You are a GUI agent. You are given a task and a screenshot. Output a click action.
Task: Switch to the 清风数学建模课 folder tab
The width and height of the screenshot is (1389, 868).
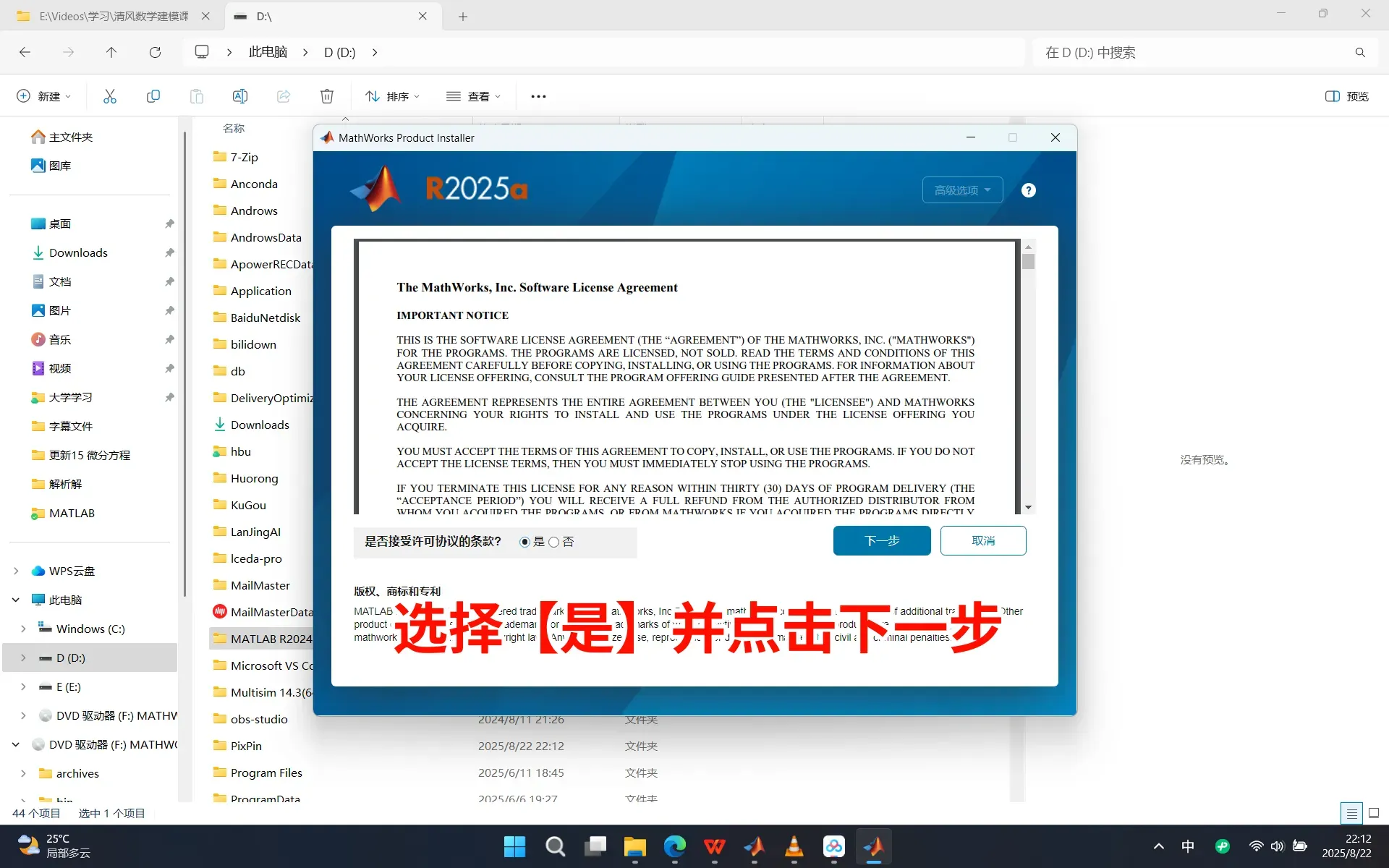[112, 16]
